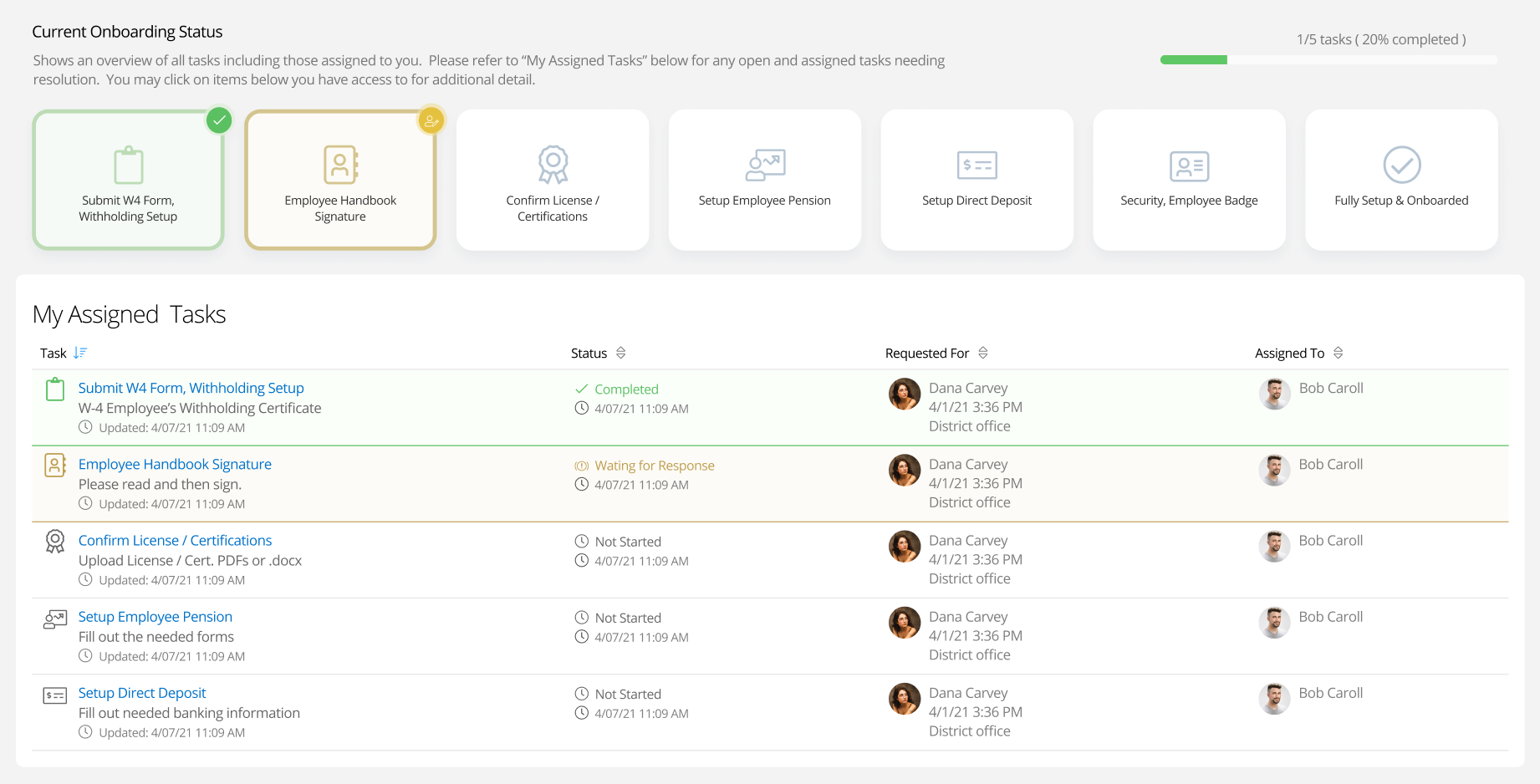Click Dana Carvey's avatar in the first row
The image size is (1540, 784).
point(905,394)
